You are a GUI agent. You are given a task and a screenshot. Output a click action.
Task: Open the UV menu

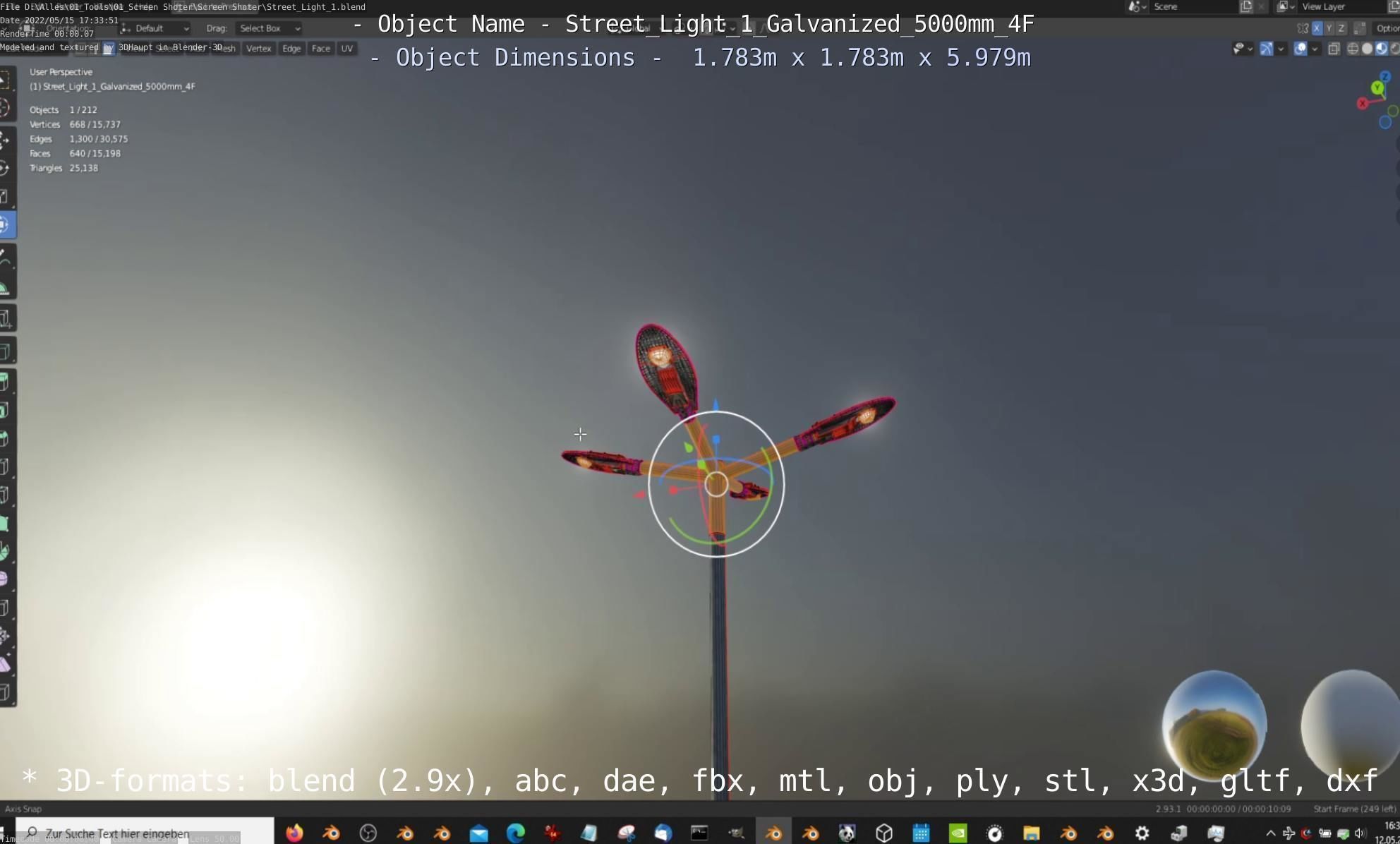pos(346,49)
